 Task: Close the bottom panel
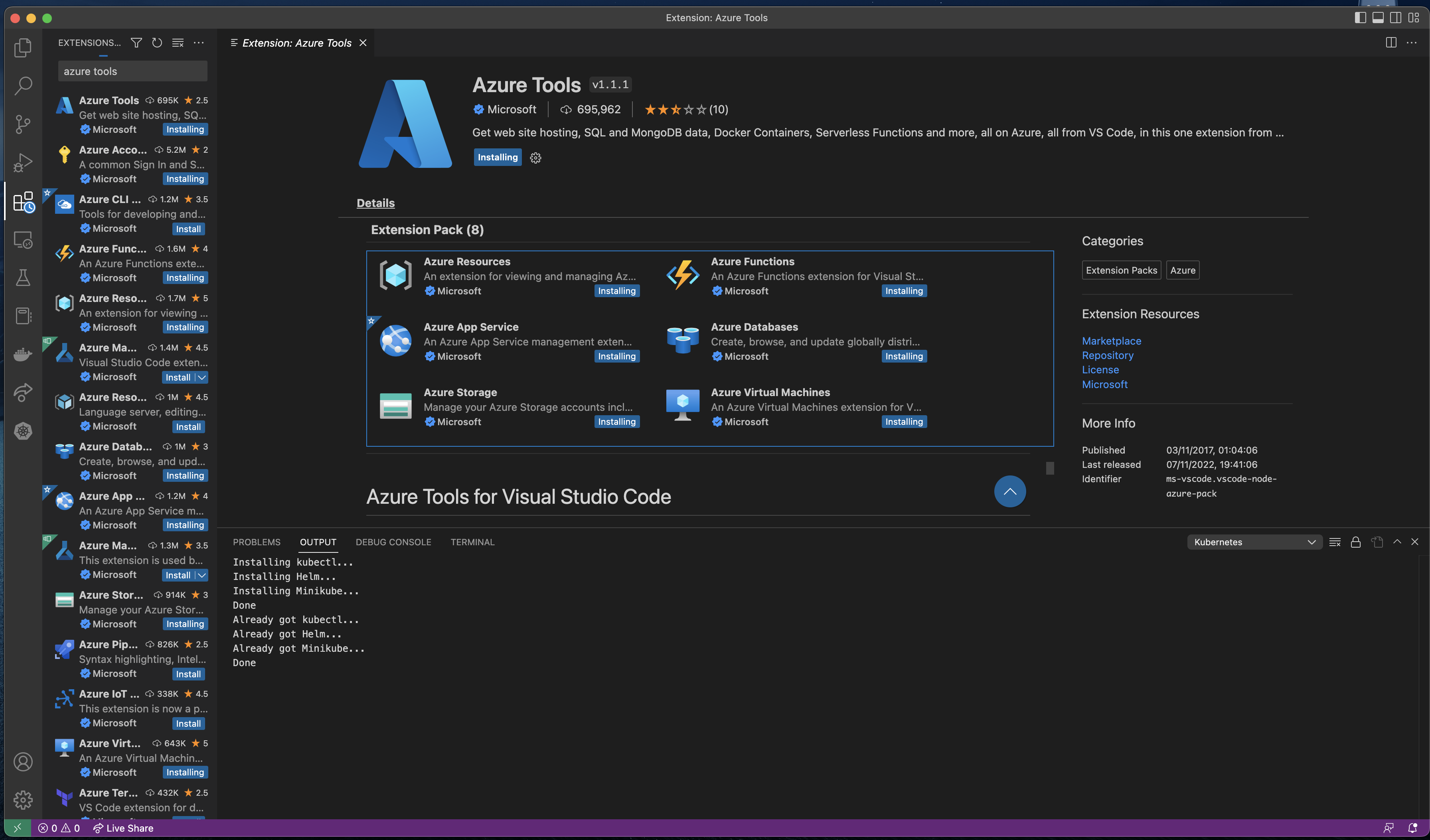(x=1415, y=542)
